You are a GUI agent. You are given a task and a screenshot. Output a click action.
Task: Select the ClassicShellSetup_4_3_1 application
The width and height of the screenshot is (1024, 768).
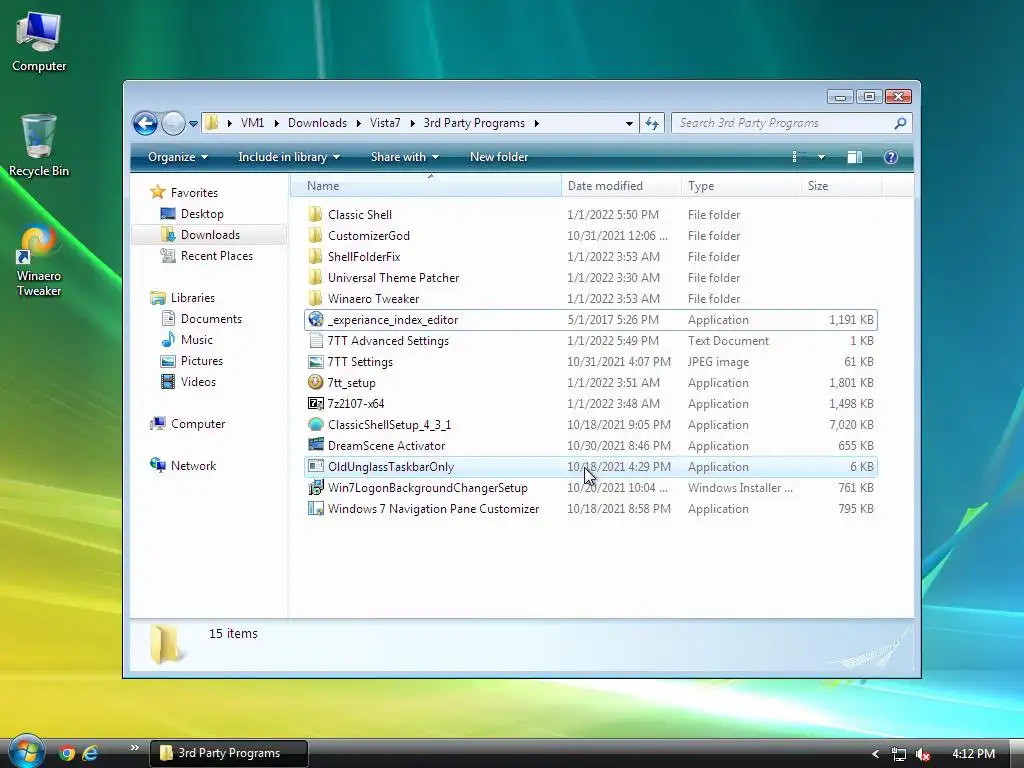[591, 424]
